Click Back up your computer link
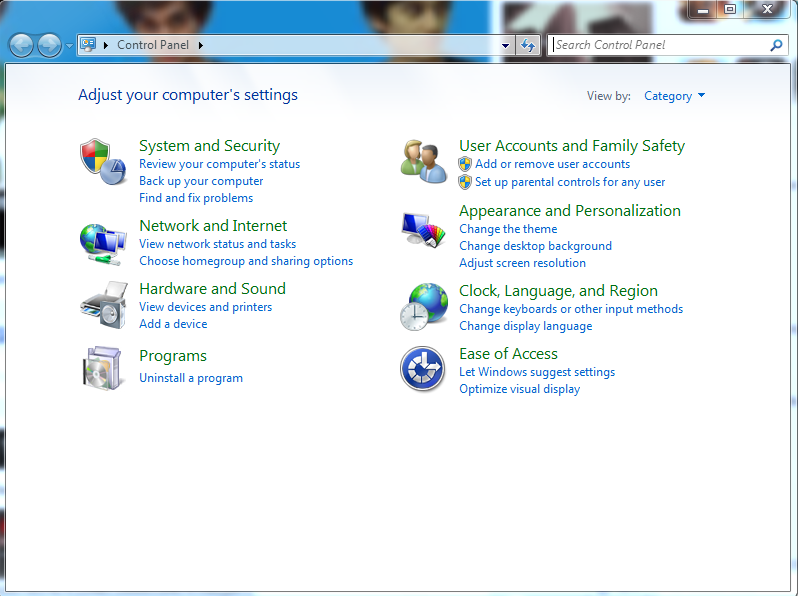Image resolution: width=798 pixels, height=596 pixels. point(201,181)
